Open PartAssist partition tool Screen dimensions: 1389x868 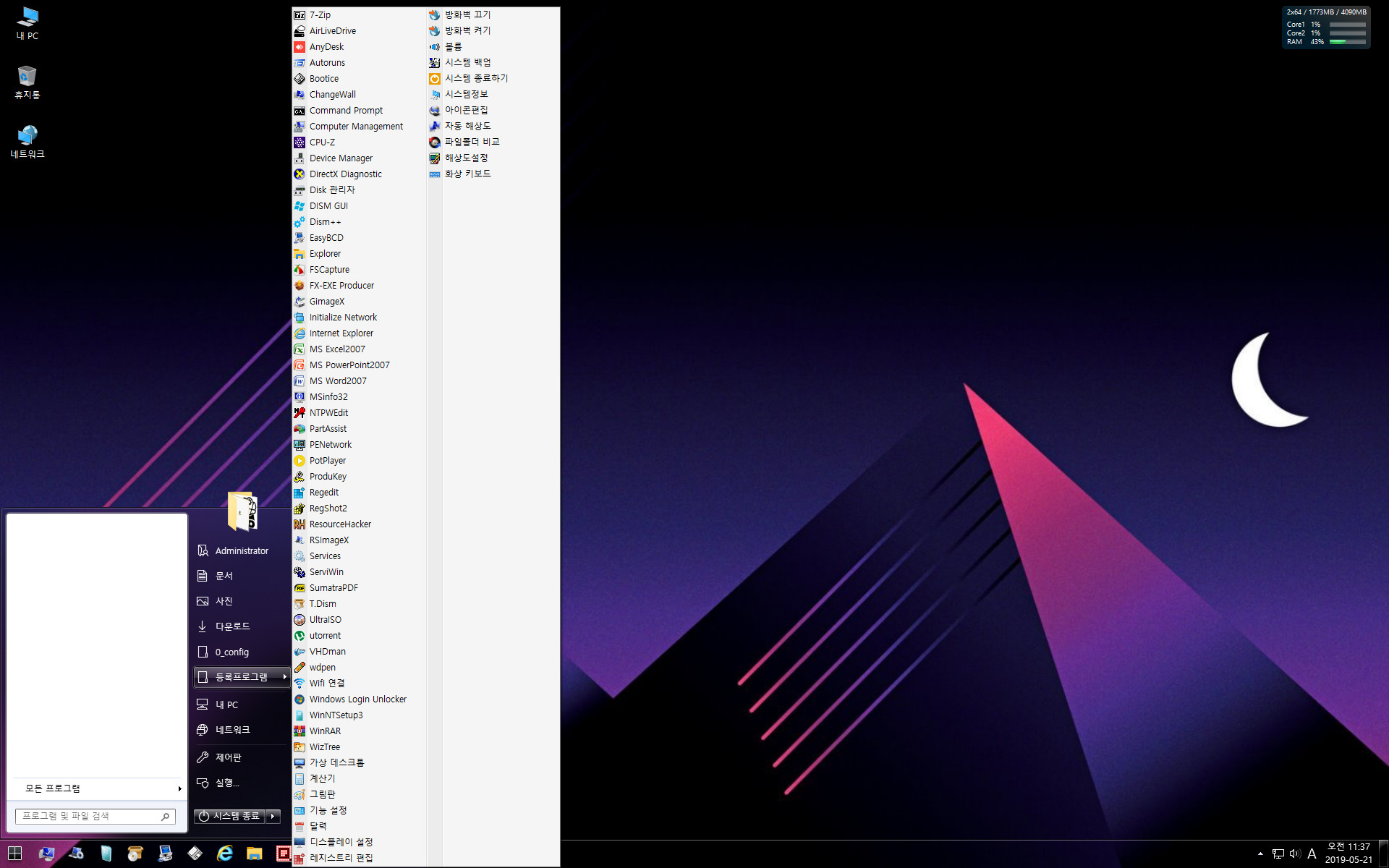coord(359,429)
